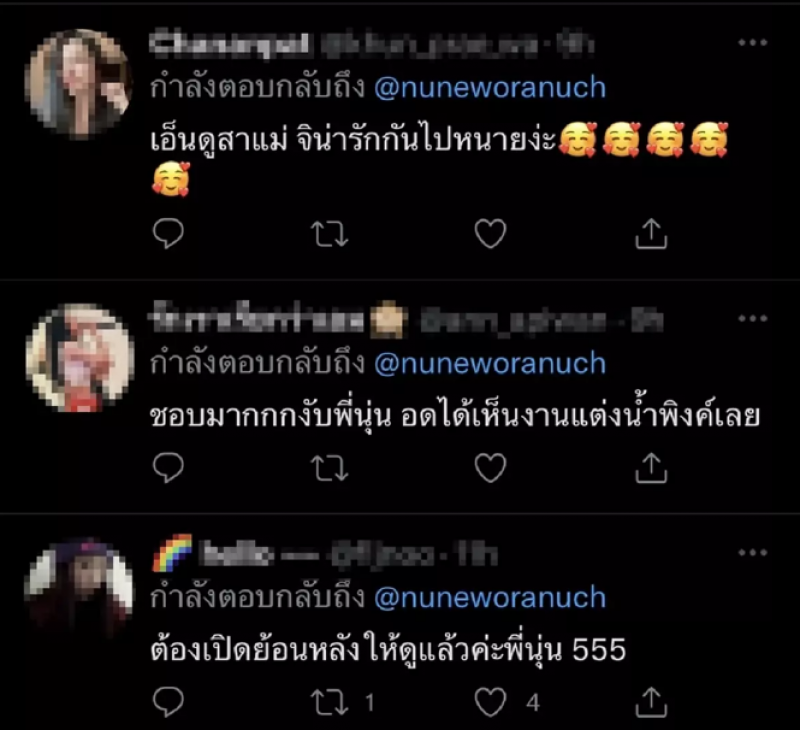Share the tweet ending with 555
The width and height of the screenshot is (800, 730).
coord(651,702)
